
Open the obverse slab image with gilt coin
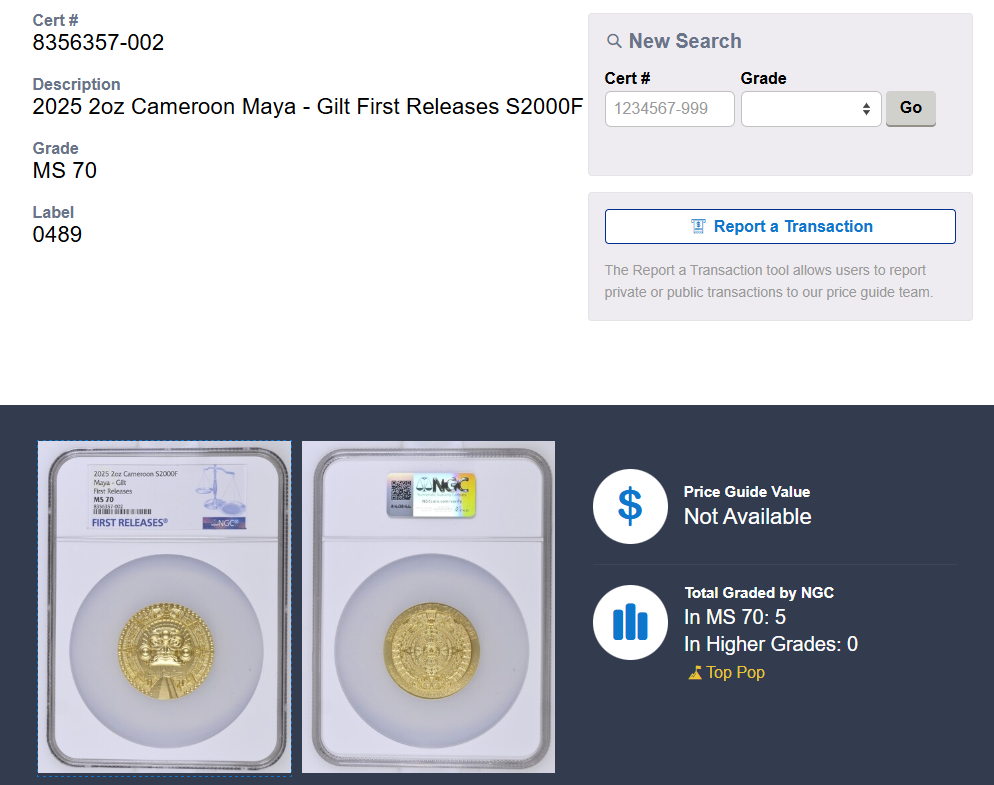(x=165, y=607)
